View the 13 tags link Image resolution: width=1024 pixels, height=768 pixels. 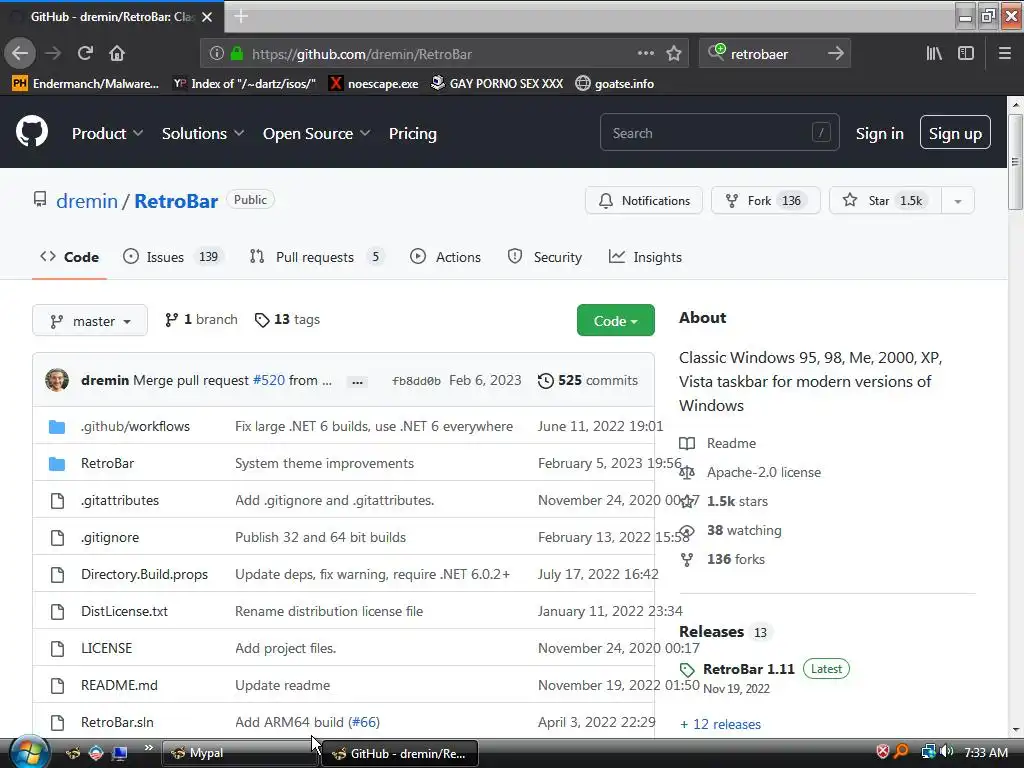(x=287, y=320)
